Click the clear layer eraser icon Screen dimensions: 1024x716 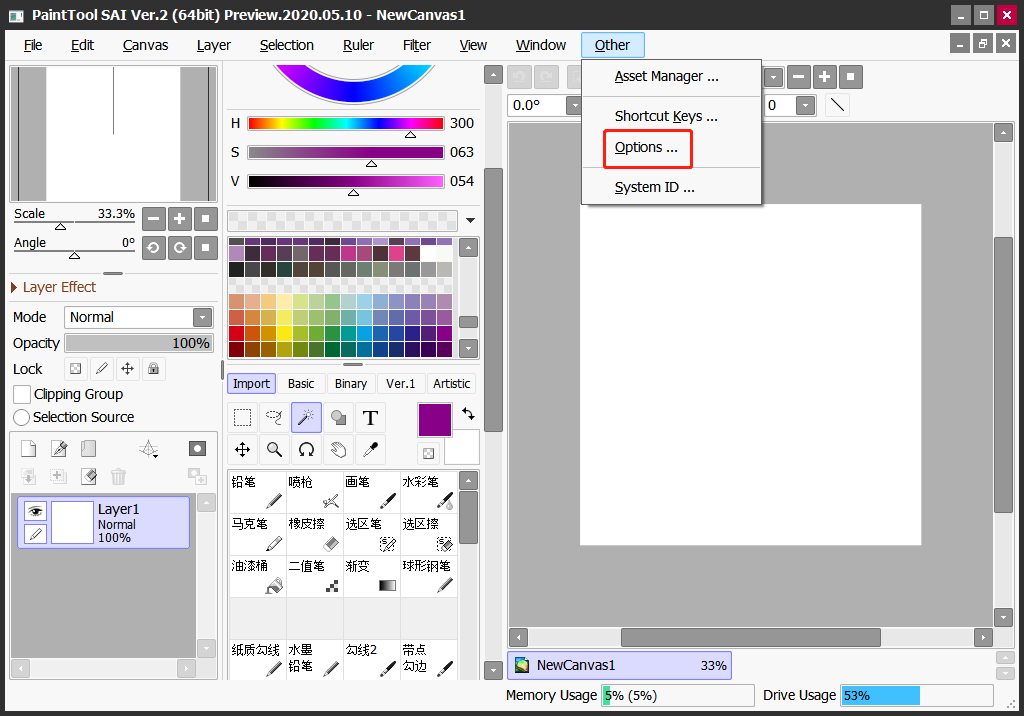89,476
